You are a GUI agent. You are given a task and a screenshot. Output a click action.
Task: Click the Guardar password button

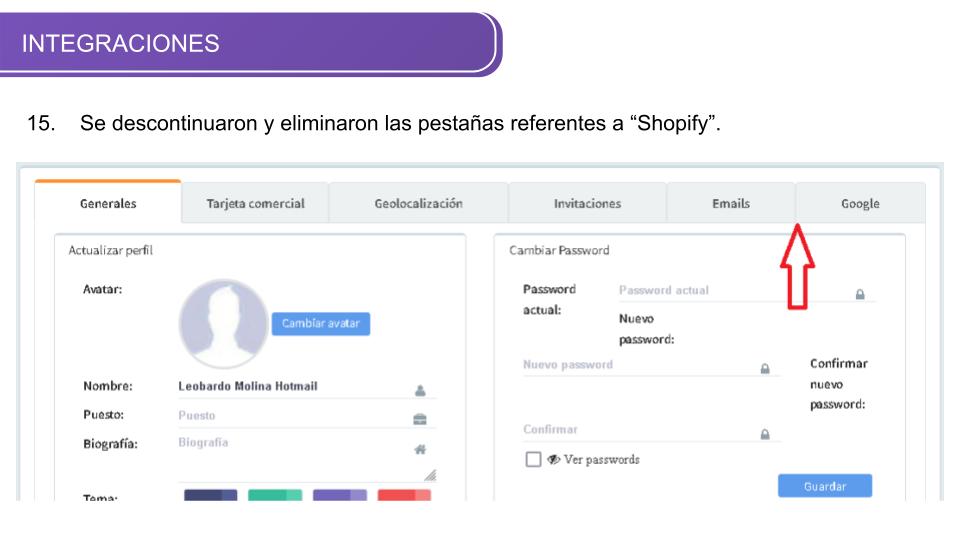point(825,486)
